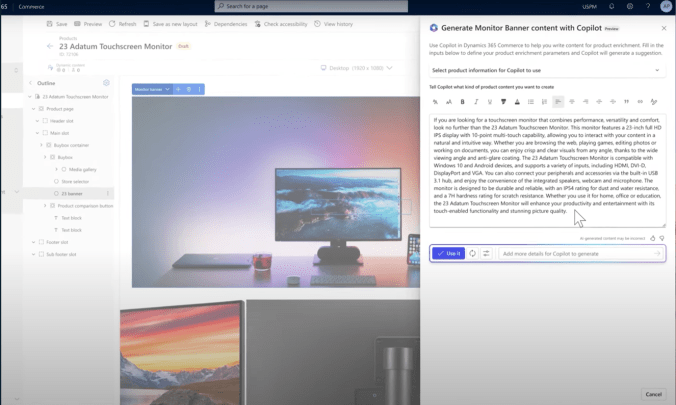This screenshot has height=405, width=676.
Task: Open the adjust settings sliders icon
Action: tap(486, 254)
